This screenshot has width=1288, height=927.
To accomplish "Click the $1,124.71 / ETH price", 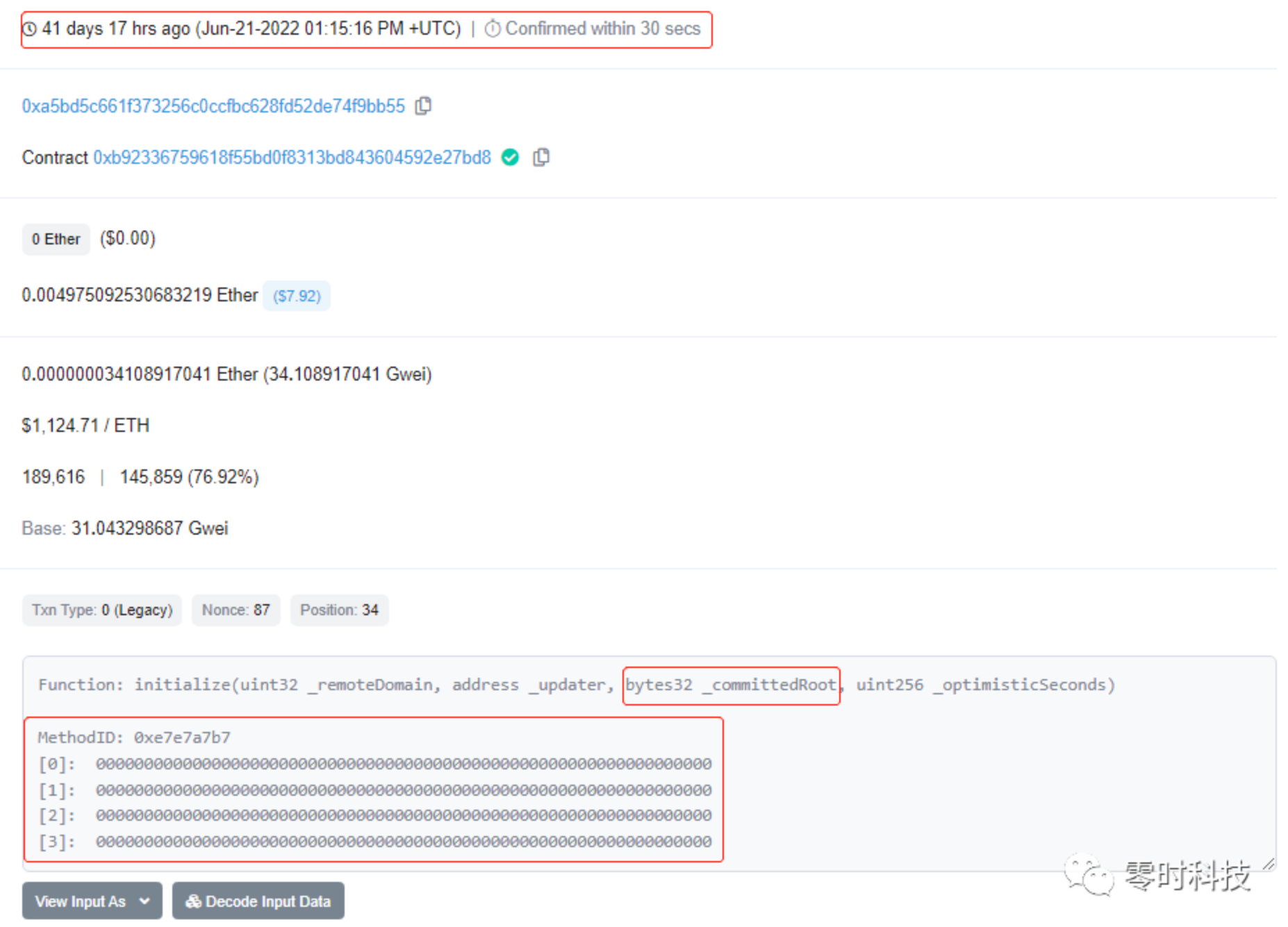I will [x=85, y=425].
